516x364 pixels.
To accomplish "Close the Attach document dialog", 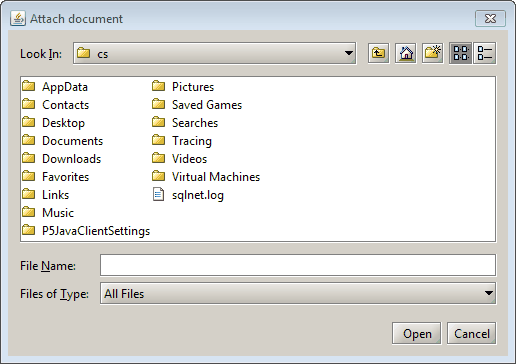I will point(490,18).
